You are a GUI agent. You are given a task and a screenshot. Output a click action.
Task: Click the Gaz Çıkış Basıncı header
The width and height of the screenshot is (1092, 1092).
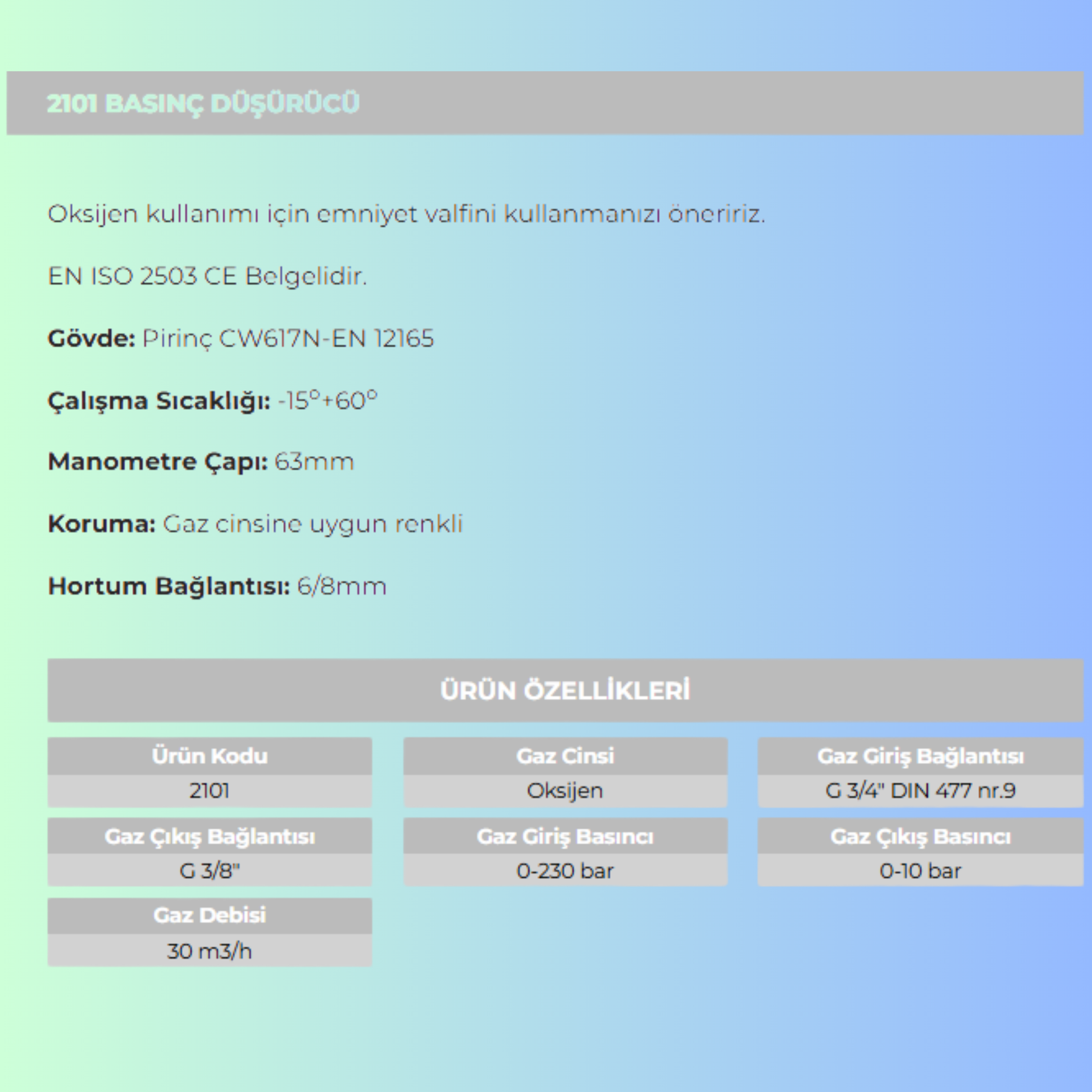coord(920,836)
